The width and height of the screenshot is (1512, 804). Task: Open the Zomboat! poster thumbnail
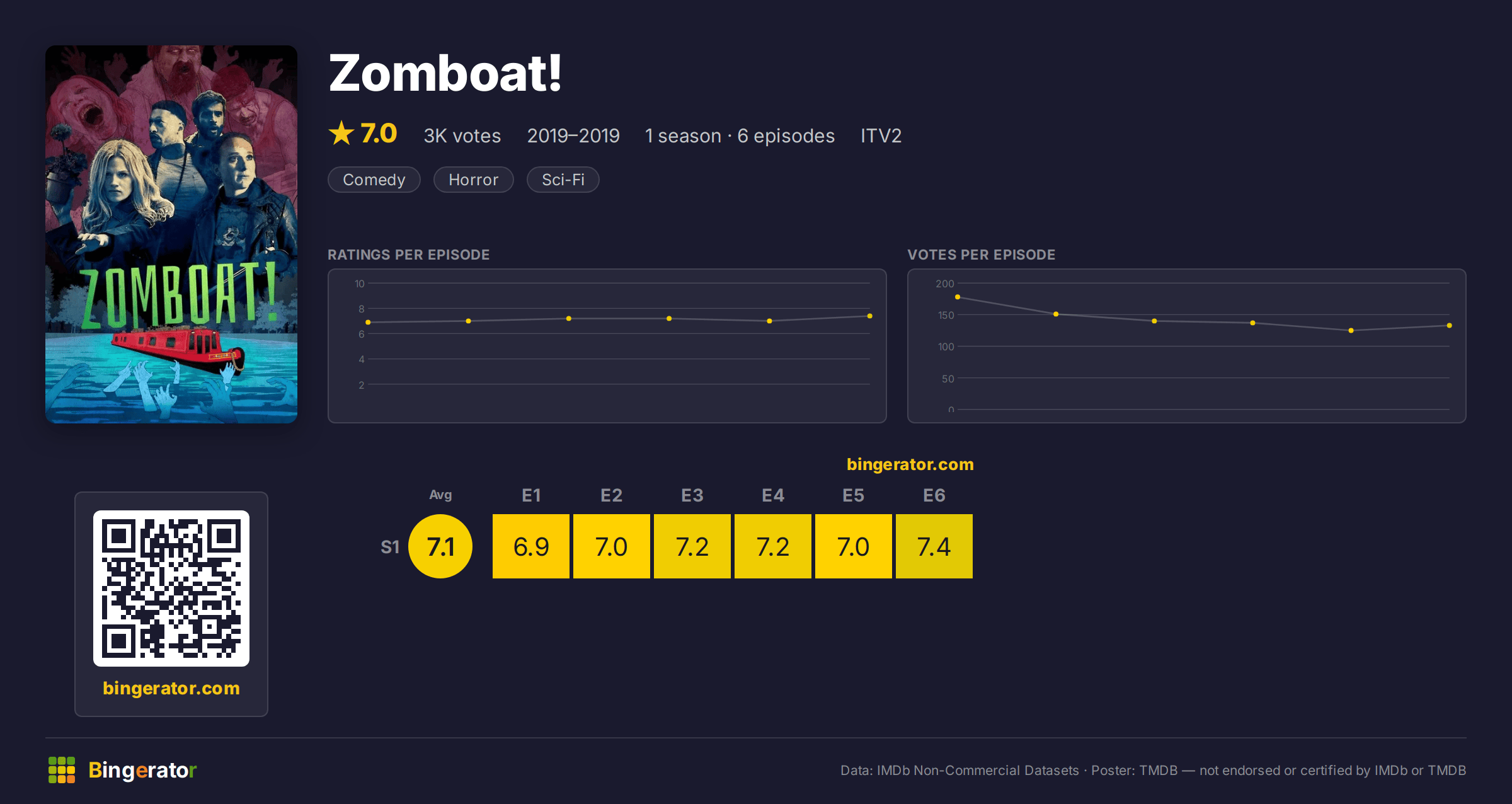click(x=171, y=234)
